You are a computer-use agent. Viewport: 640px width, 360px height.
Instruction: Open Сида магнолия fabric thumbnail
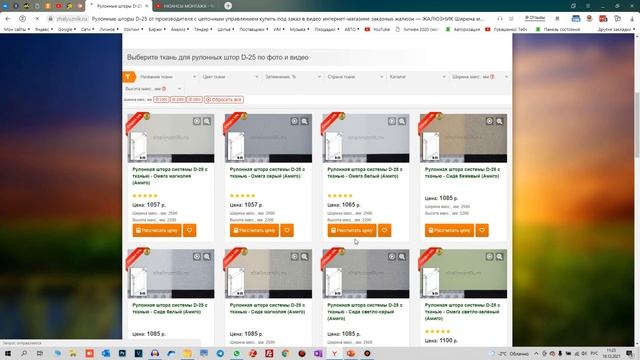[268, 273]
